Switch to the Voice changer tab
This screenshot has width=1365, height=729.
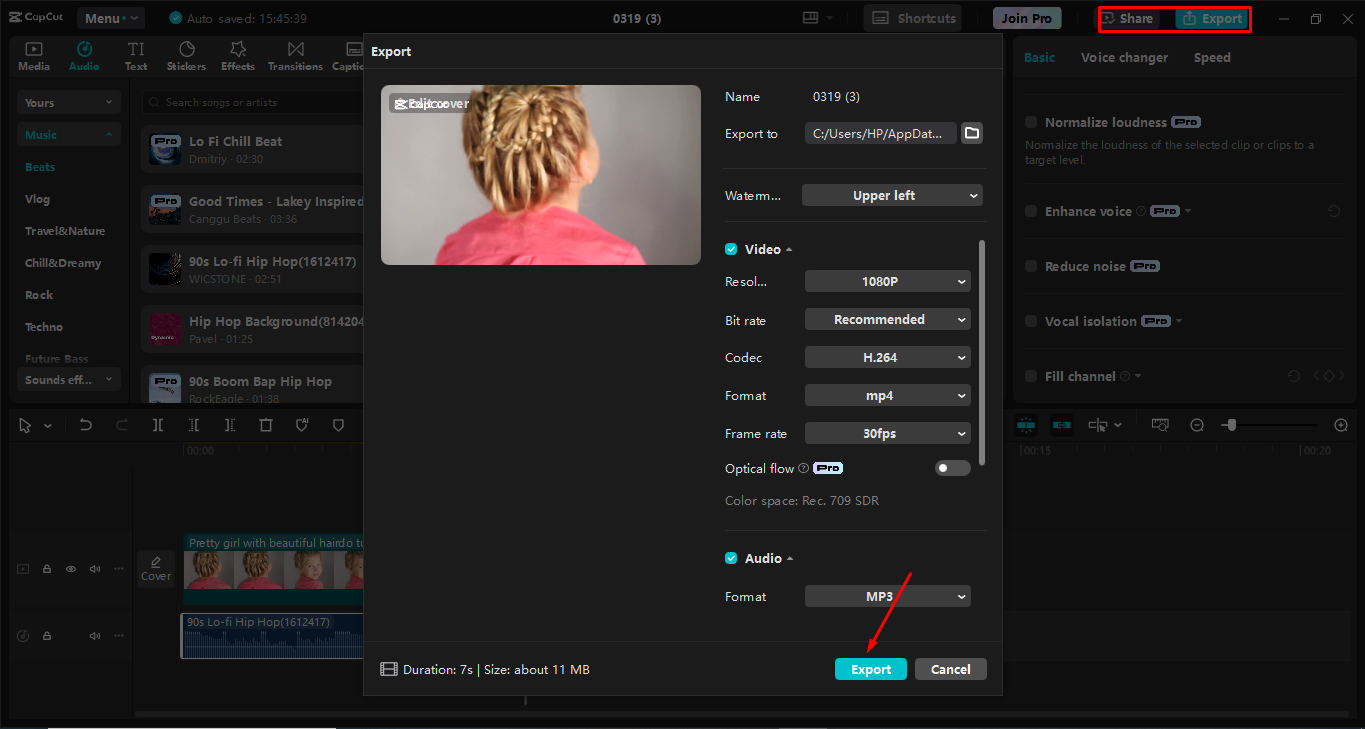pyautogui.click(x=1124, y=57)
